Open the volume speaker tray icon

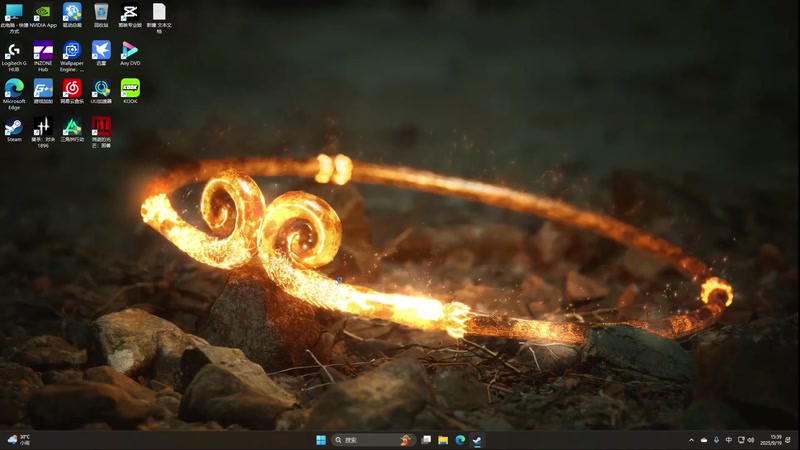coord(751,440)
